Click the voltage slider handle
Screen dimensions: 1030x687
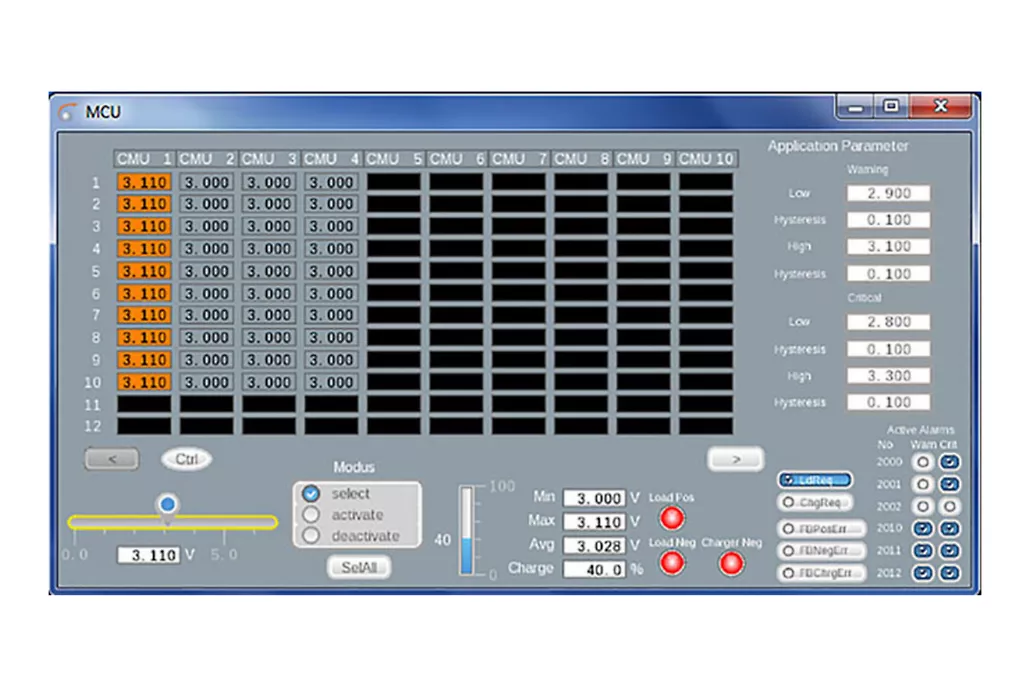(168, 503)
